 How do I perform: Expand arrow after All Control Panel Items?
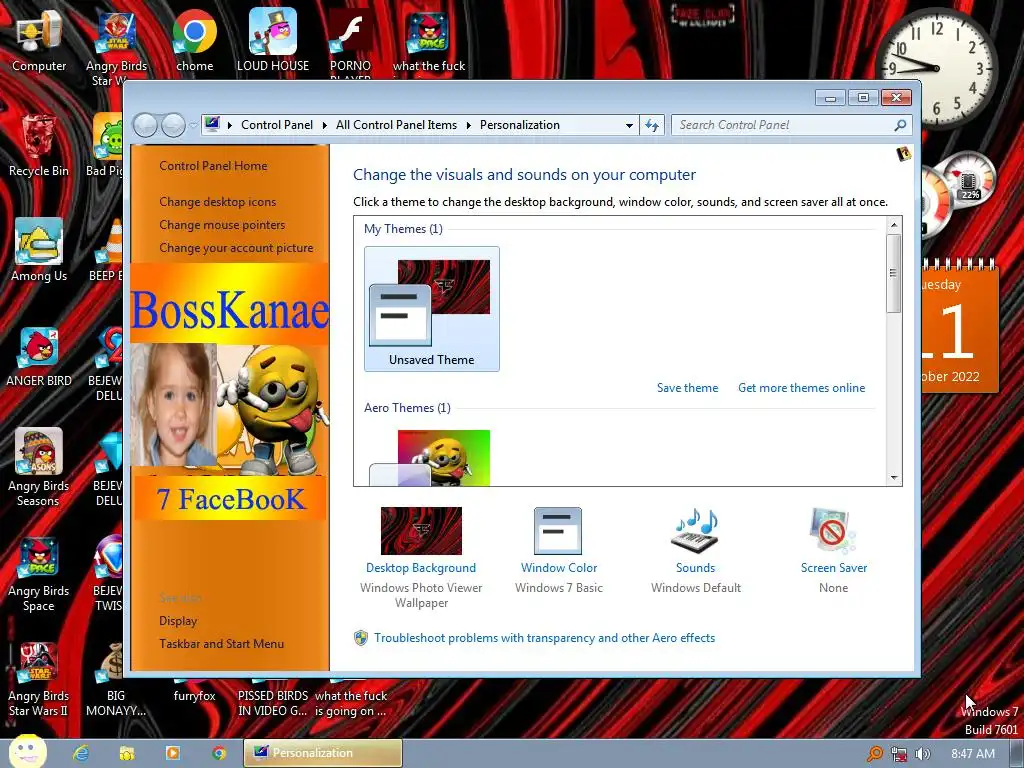[468, 125]
